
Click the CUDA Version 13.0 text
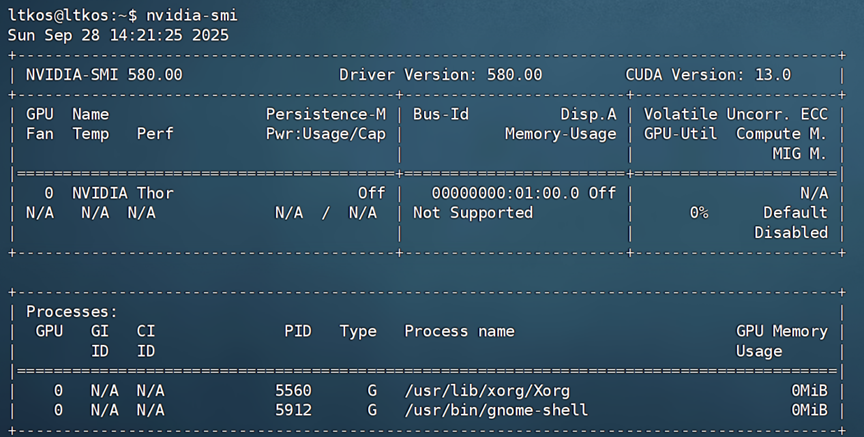coord(708,74)
